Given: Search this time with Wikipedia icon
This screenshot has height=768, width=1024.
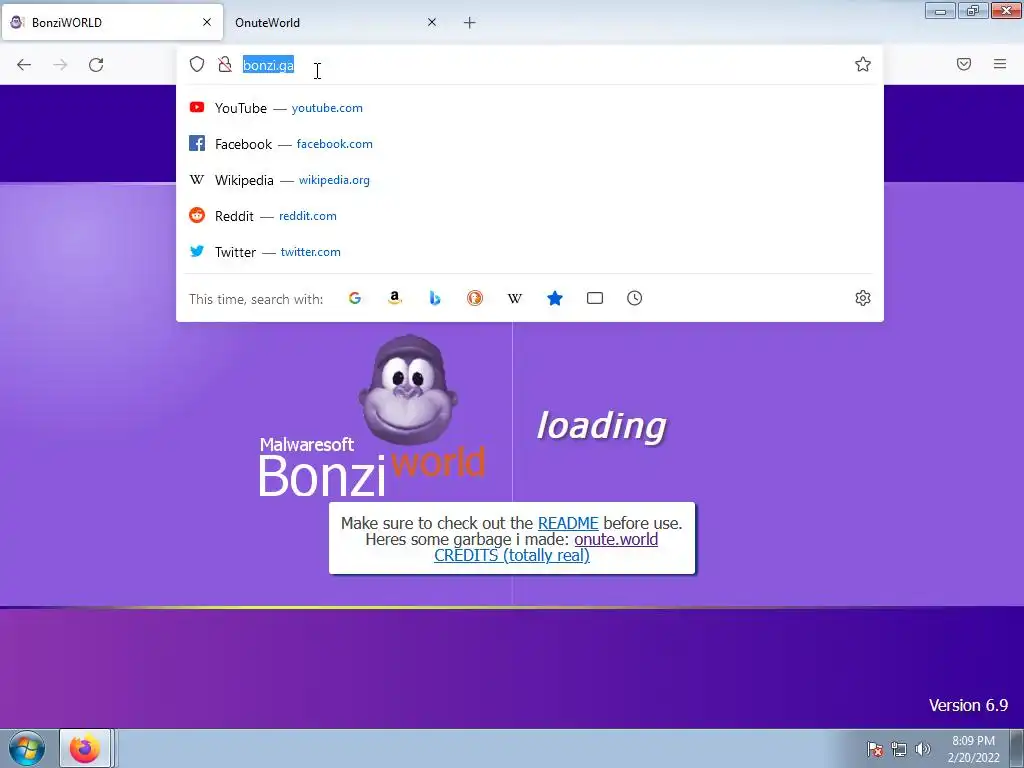Looking at the screenshot, I should pos(515,298).
